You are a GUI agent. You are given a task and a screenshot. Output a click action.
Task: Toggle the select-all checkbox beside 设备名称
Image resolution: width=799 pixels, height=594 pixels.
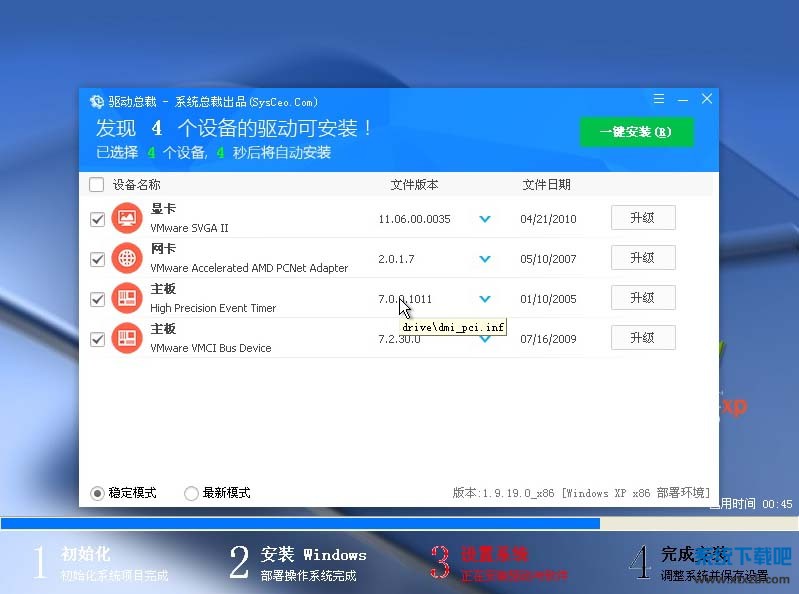pyautogui.click(x=96, y=185)
